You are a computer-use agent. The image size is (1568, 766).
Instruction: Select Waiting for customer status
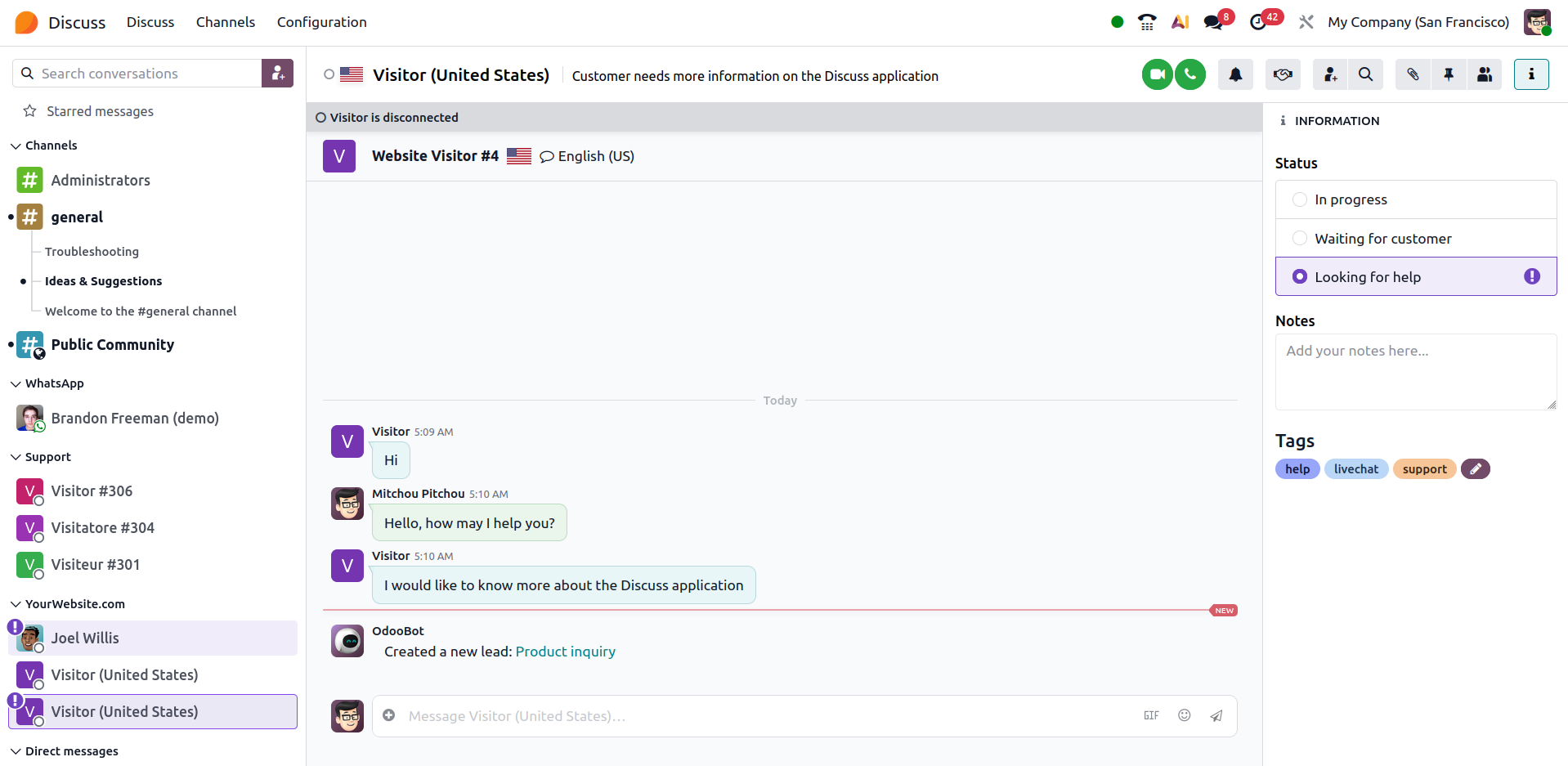point(1300,239)
